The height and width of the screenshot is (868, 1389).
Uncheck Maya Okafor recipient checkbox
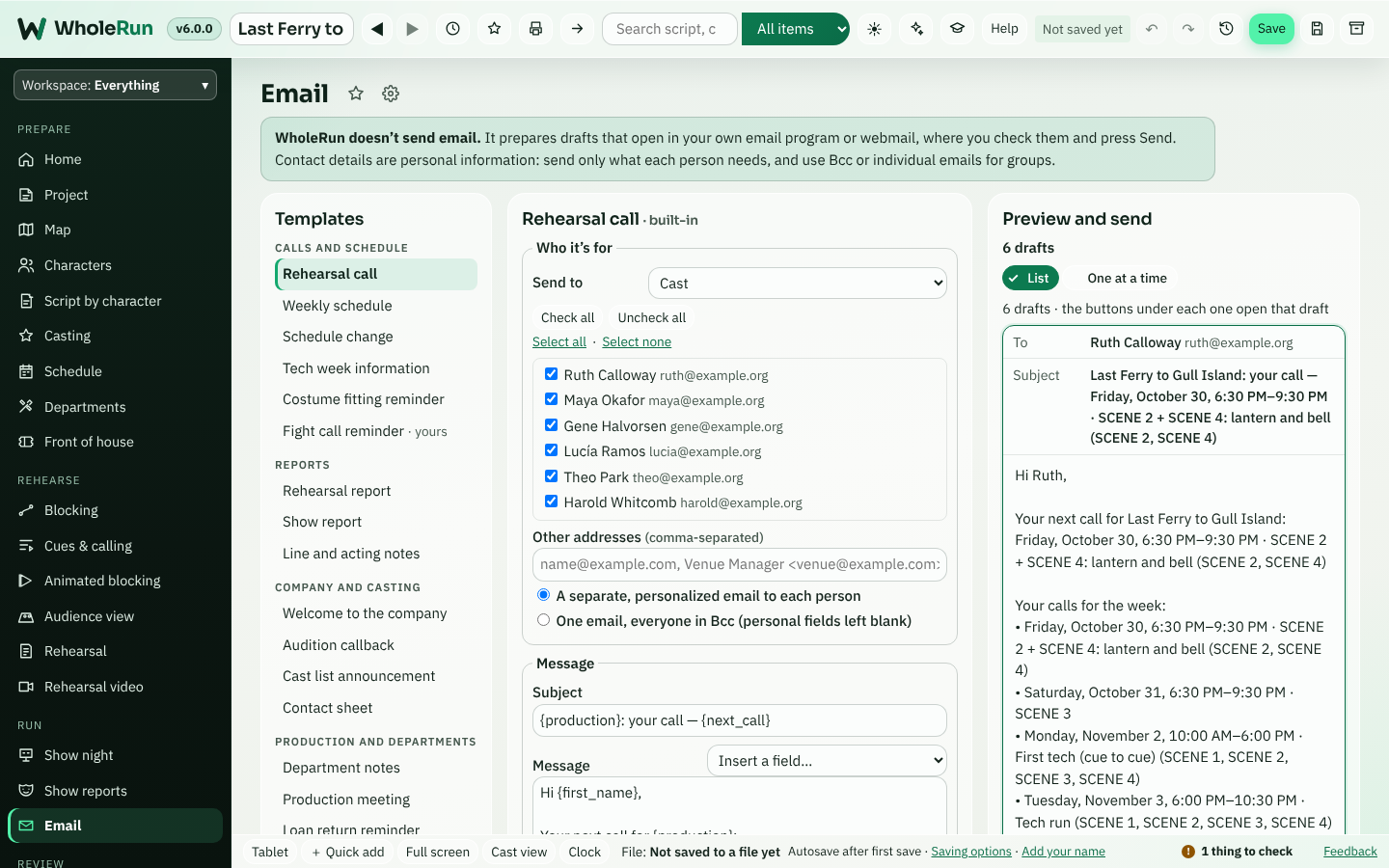(x=551, y=399)
